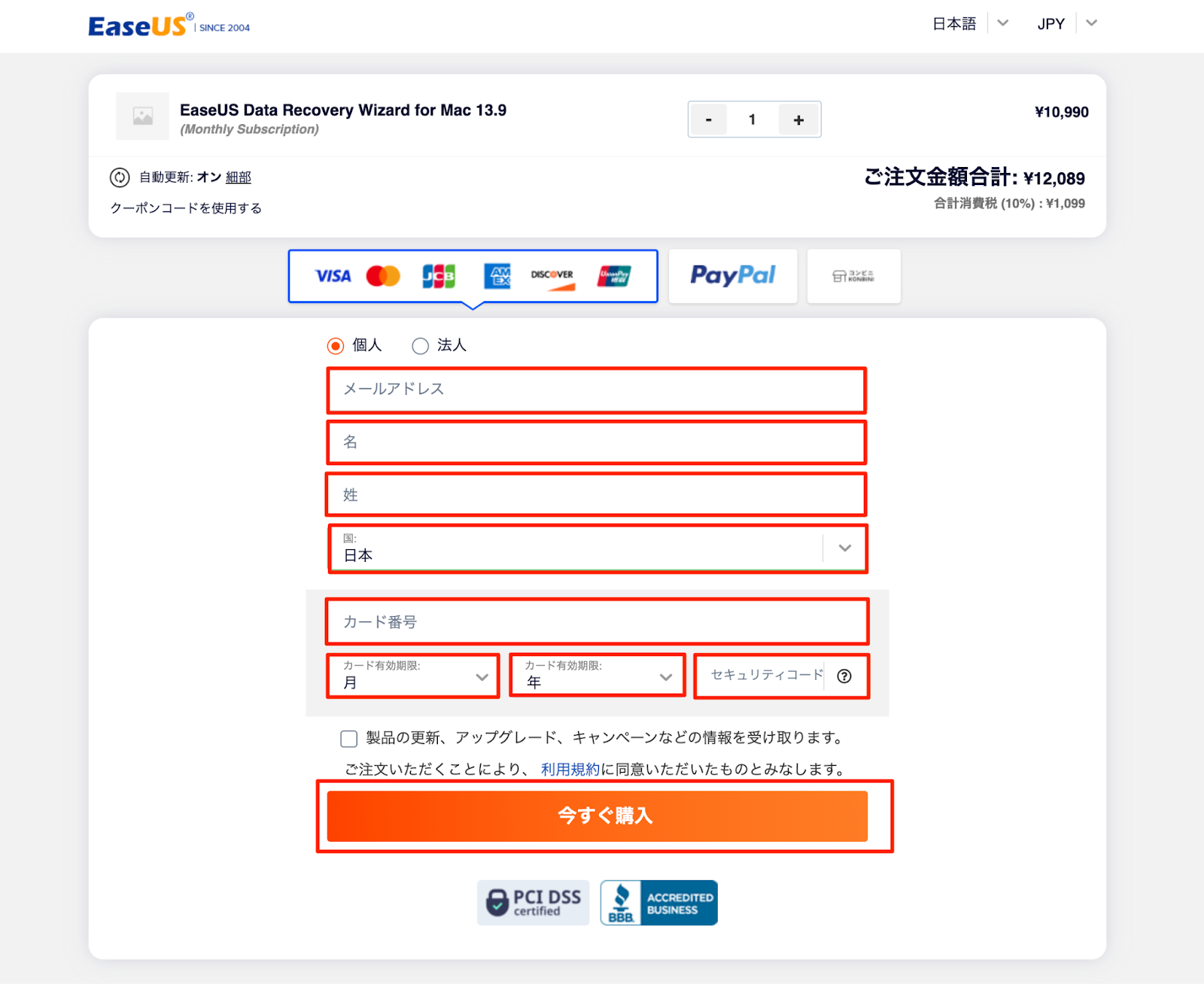The image size is (1204, 984).
Task: Open the 利用規約 terms link
Action: point(570,770)
